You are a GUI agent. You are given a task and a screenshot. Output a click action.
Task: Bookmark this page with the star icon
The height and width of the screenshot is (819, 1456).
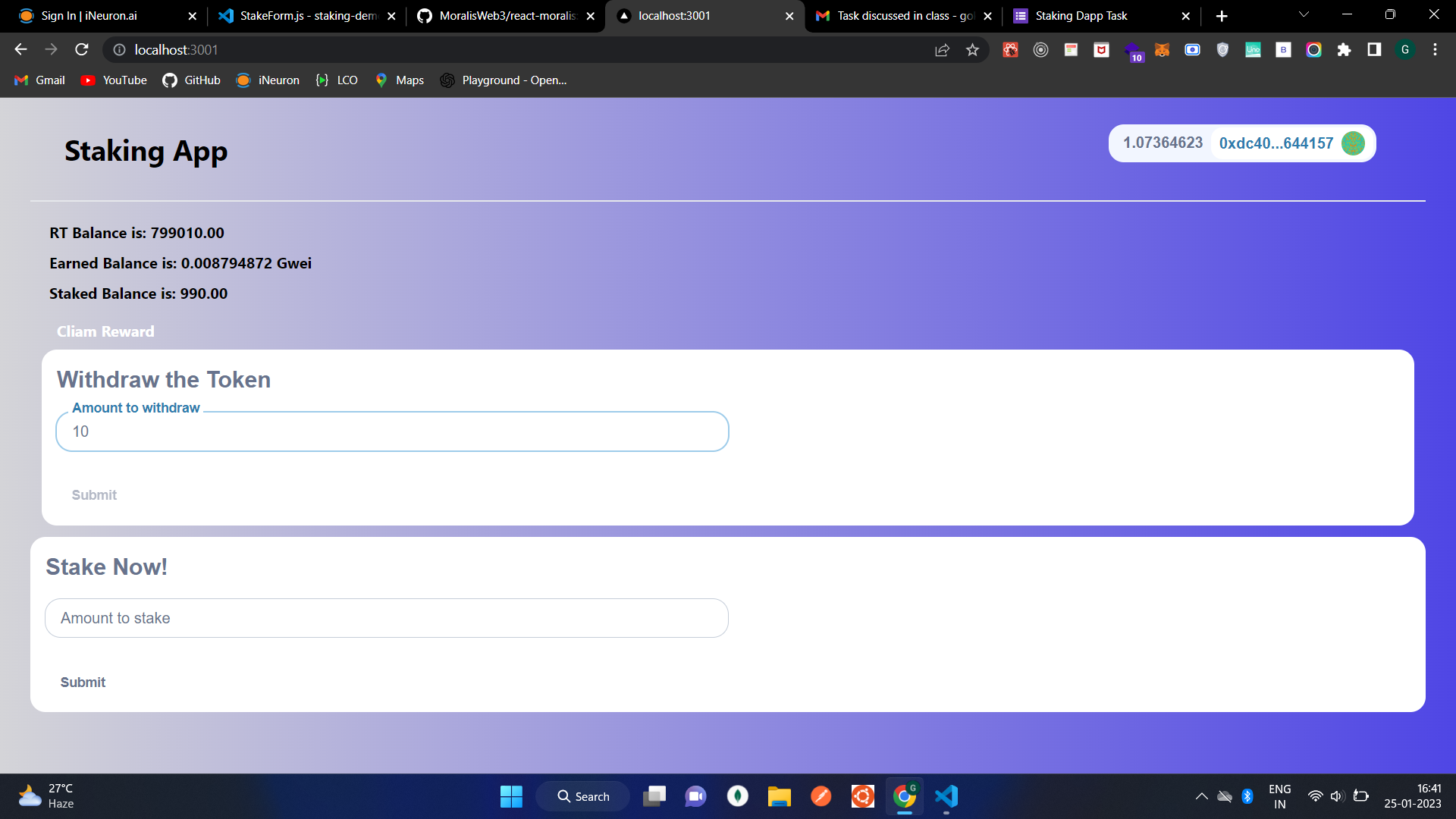click(x=972, y=50)
